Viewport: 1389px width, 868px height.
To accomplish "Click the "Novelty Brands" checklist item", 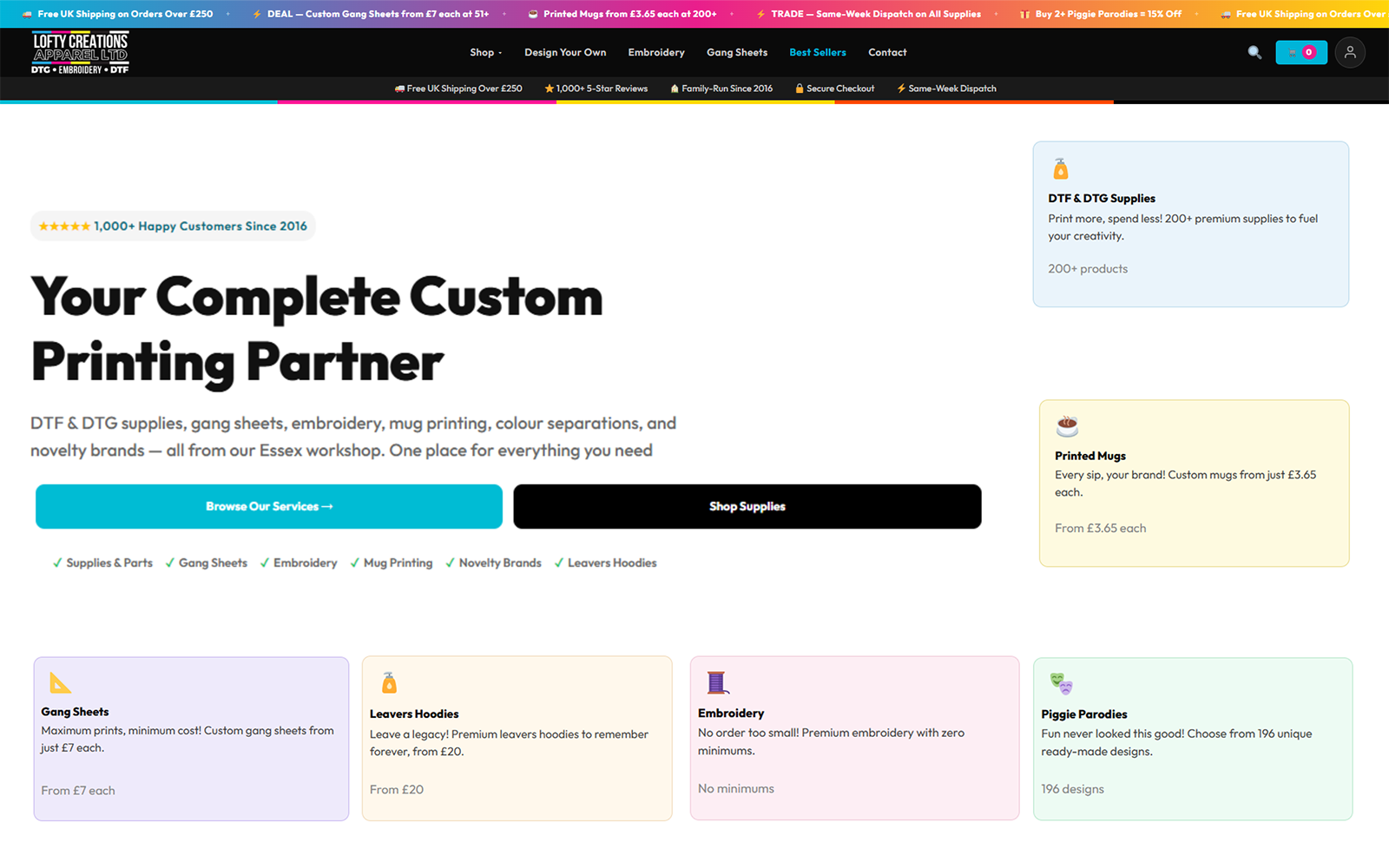I will [x=493, y=562].
